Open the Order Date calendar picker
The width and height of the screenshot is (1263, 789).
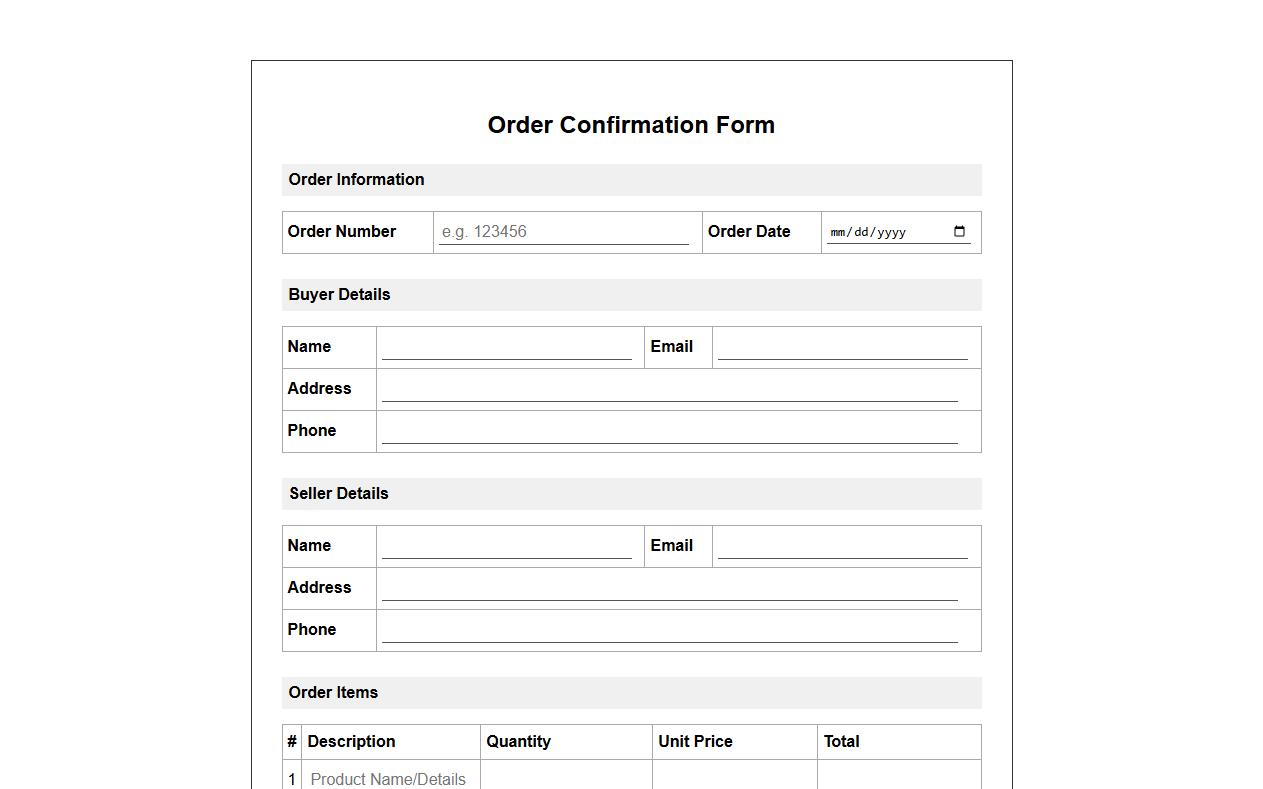(x=959, y=231)
